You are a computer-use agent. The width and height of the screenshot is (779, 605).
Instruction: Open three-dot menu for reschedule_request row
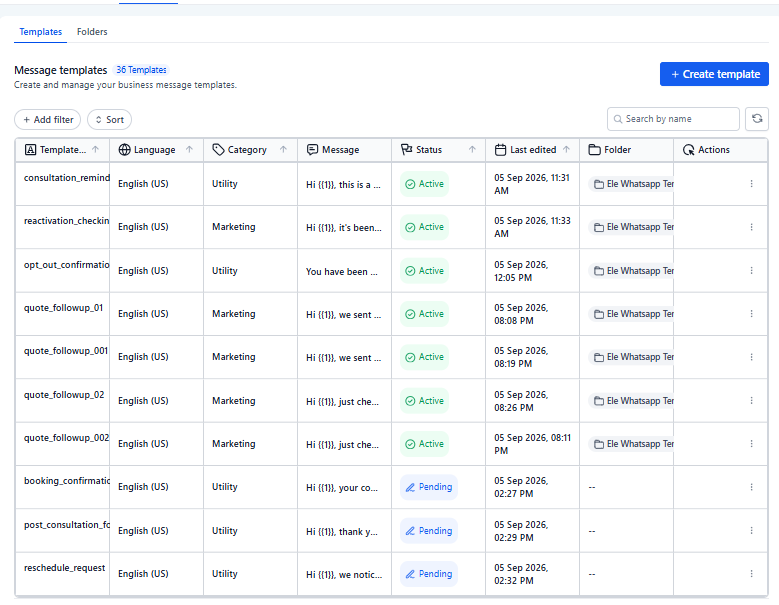point(751,574)
